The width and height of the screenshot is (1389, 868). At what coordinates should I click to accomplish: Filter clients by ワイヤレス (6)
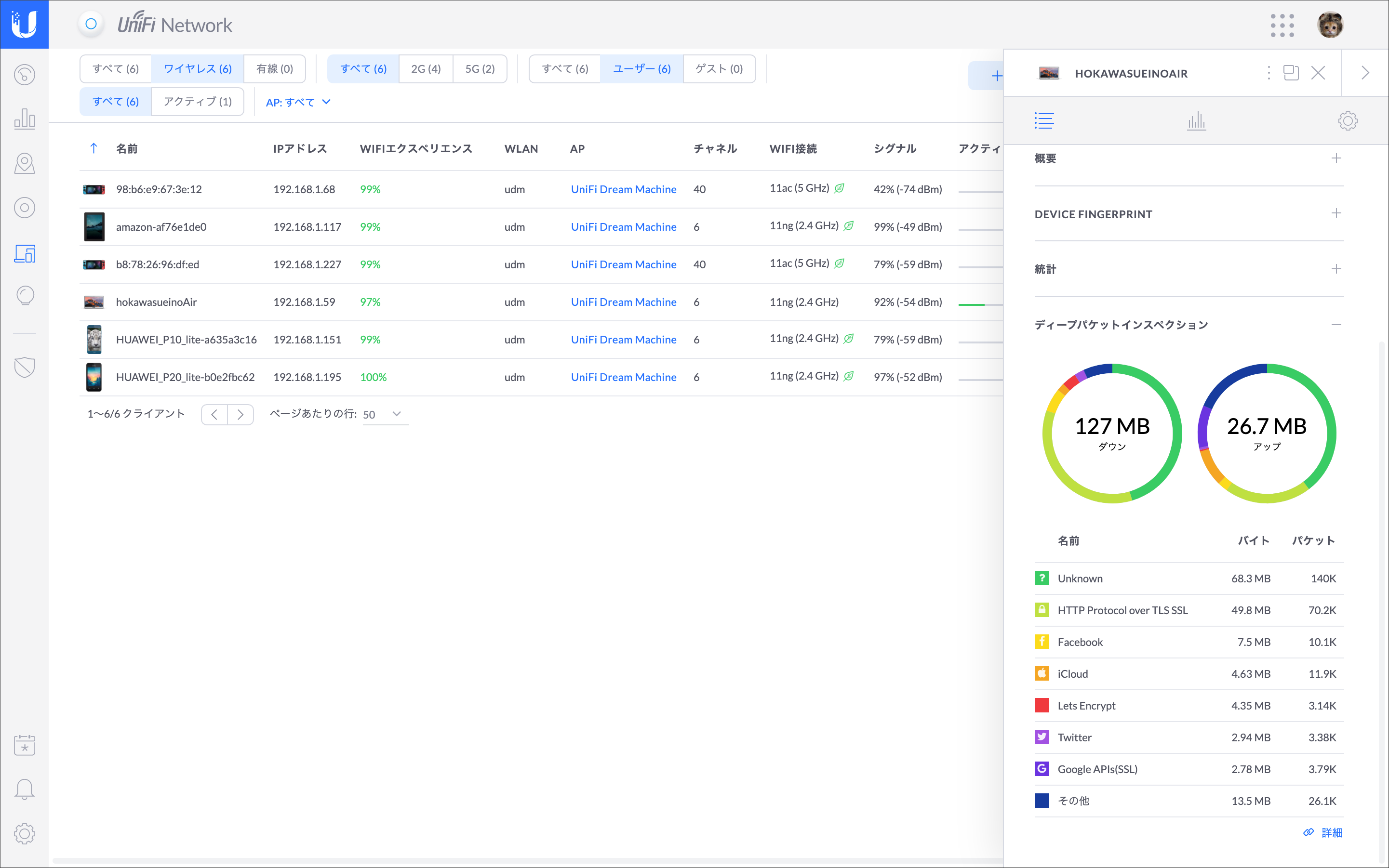[198, 69]
